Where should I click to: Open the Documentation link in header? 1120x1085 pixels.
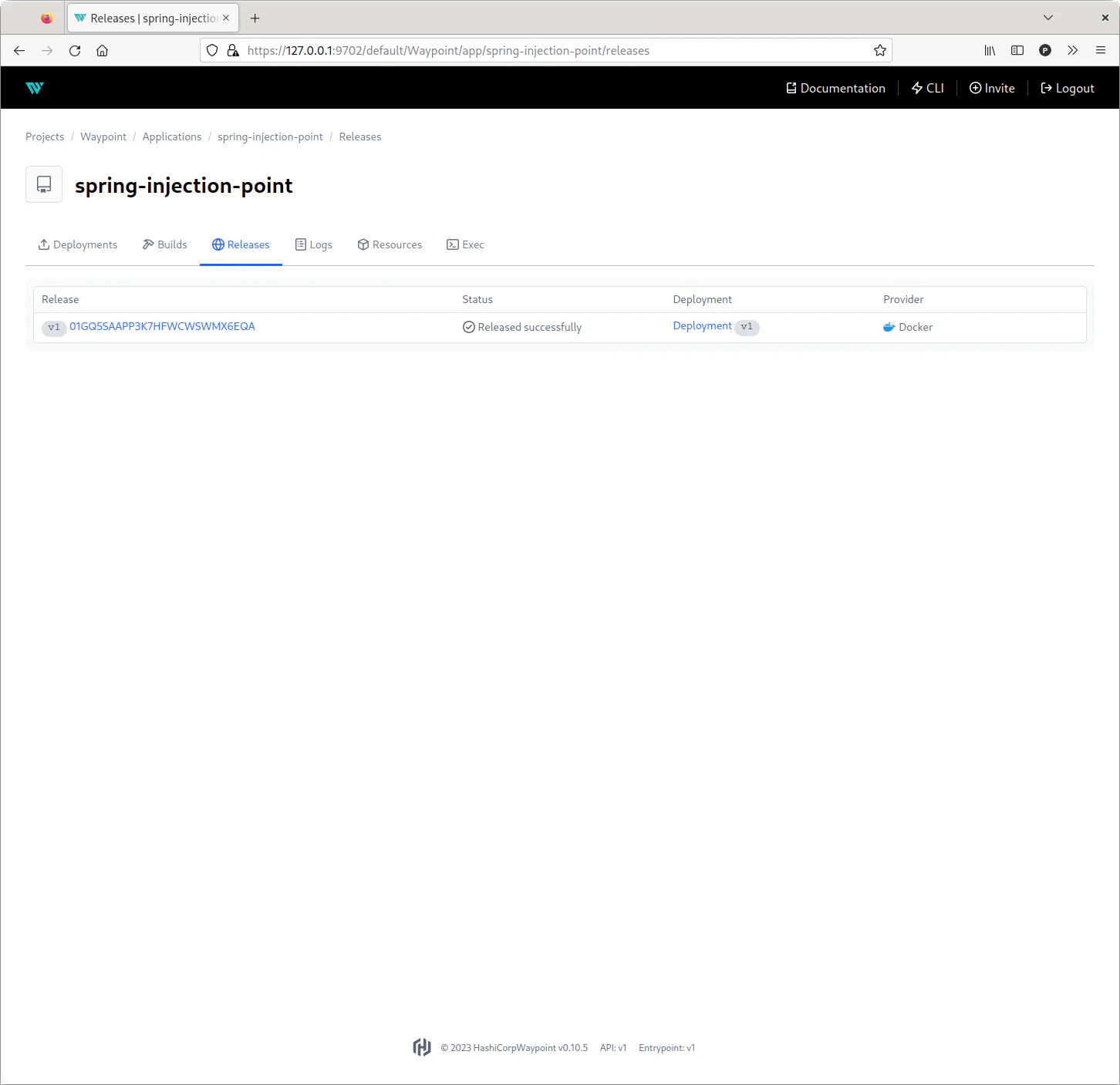[x=835, y=88]
